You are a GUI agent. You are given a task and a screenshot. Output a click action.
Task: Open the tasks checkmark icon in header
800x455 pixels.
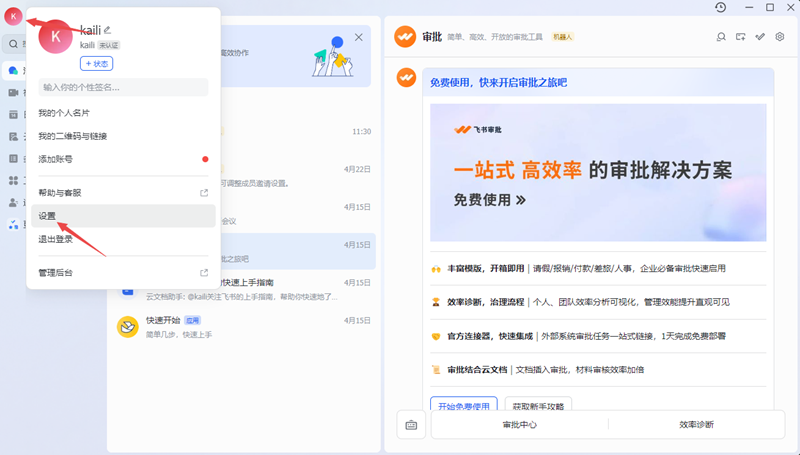pyautogui.click(x=760, y=37)
